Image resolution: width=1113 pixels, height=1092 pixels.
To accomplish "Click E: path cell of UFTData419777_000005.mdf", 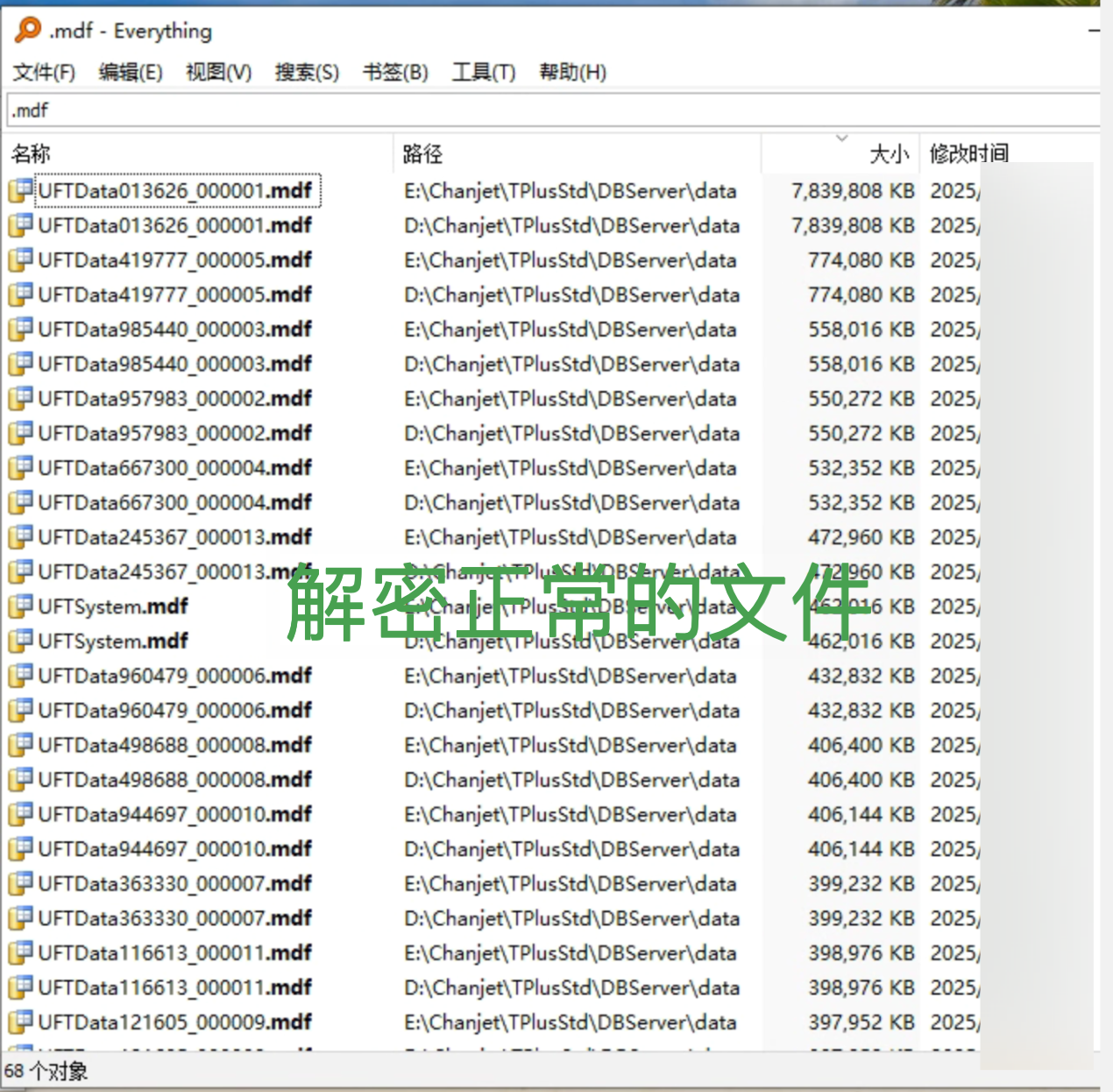I will pos(570,259).
